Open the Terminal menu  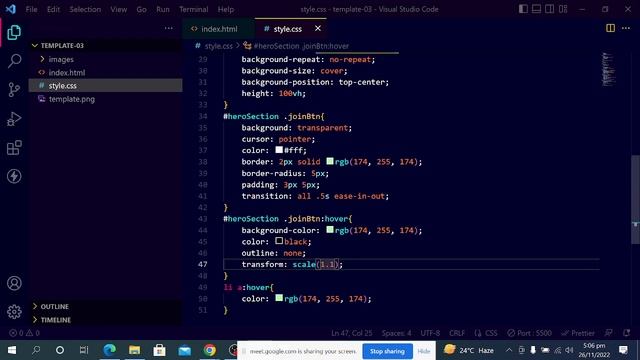tap(193, 9)
